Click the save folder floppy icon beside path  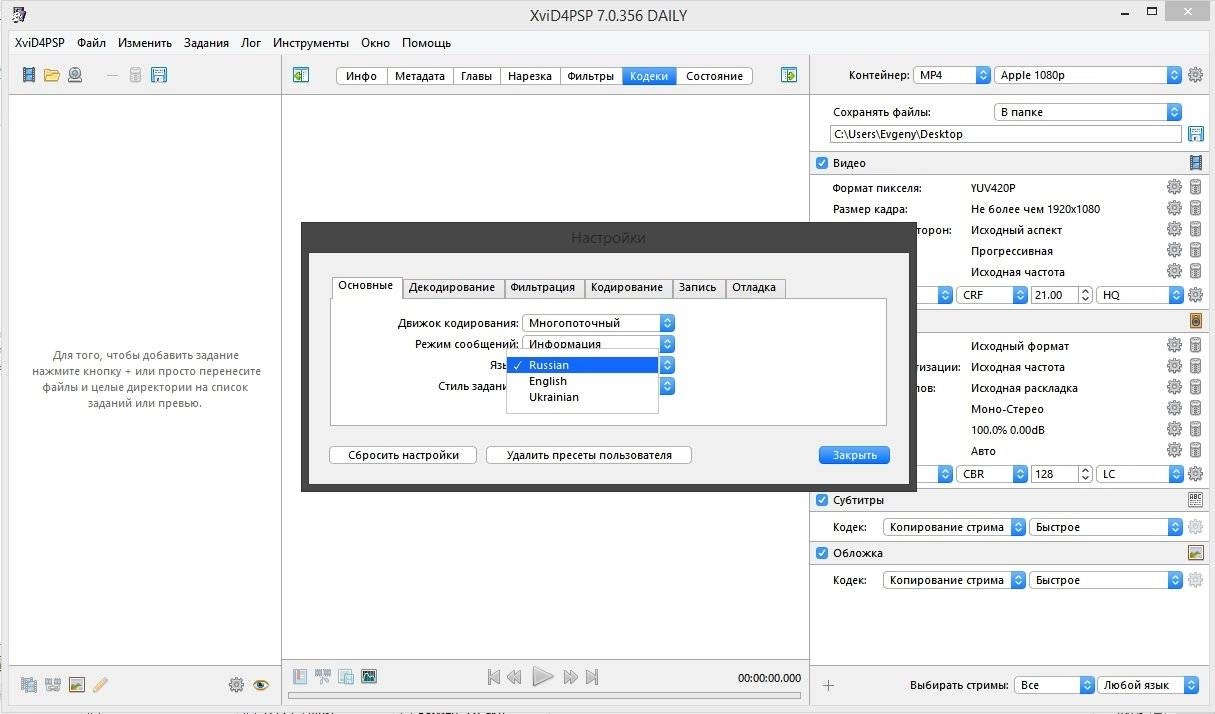tap(1195, 134)
